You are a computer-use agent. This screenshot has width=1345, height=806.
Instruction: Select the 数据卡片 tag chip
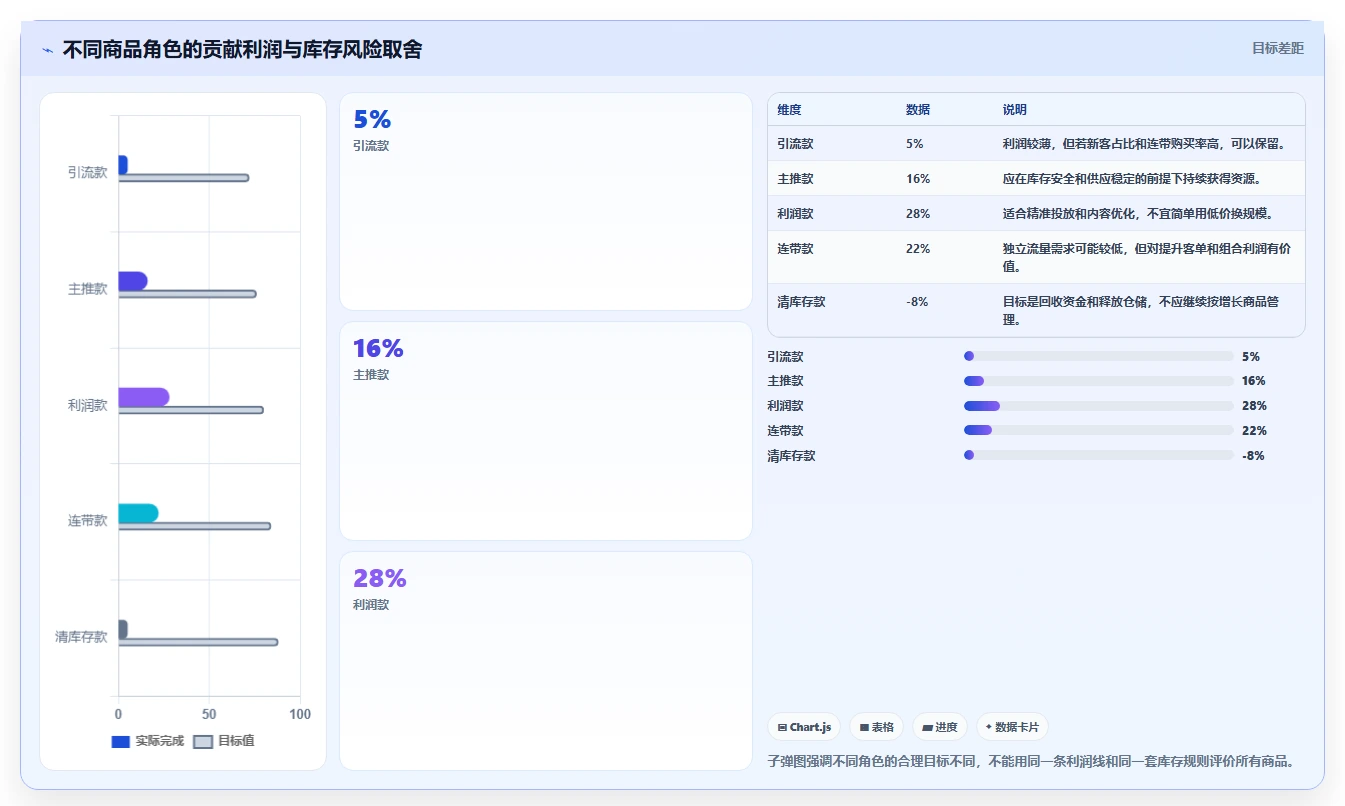coord(1012,727)
